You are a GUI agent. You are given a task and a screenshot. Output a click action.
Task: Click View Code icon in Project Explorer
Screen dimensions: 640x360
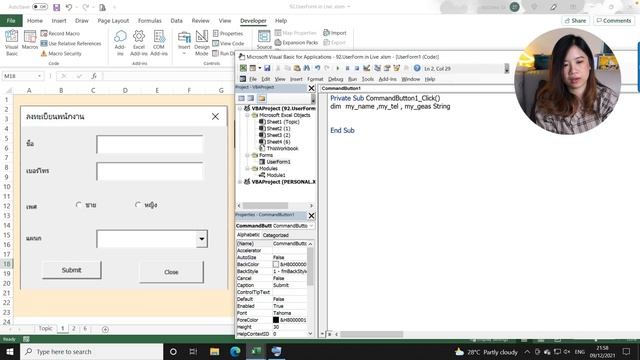241,98
